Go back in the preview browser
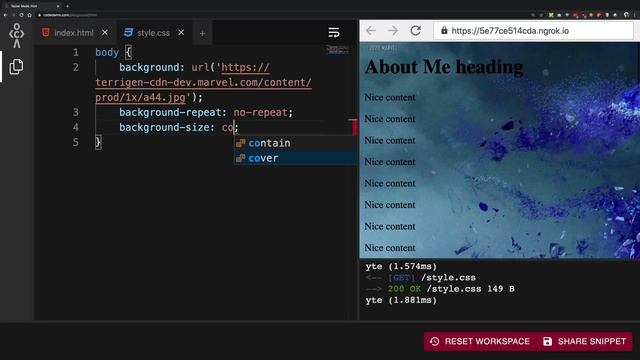640x360 pixels. coord(371,31)
